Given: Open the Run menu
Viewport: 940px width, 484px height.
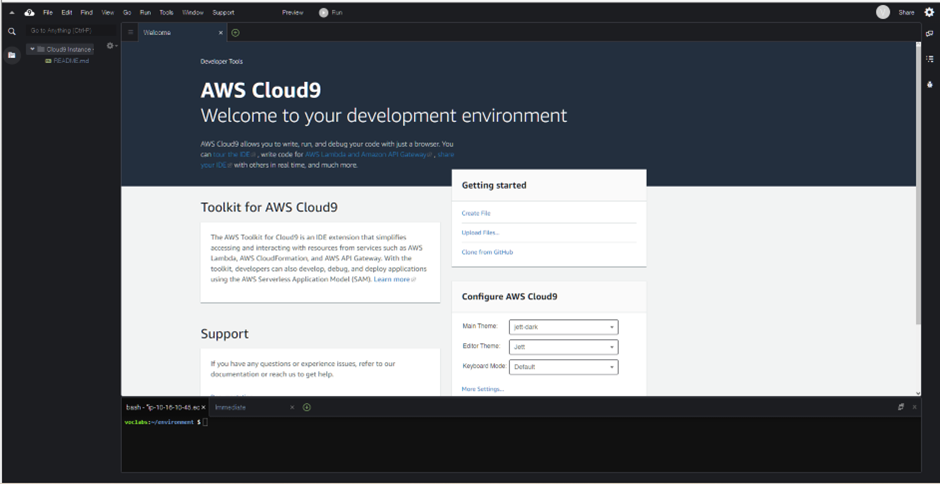Looking at the screenshot, I should point(145,13).
